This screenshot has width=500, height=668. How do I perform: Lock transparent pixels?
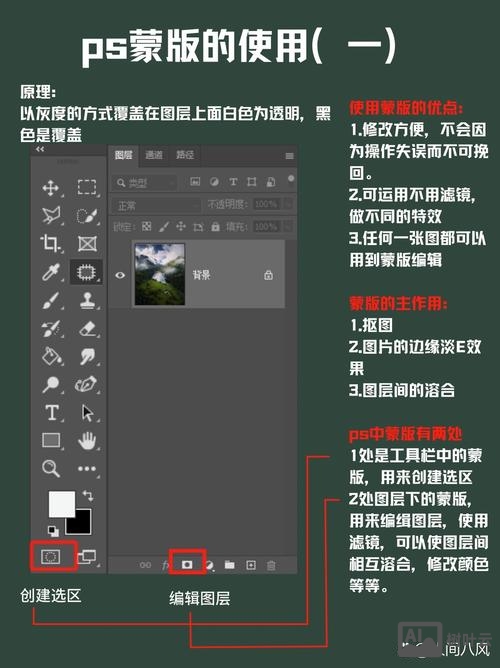tap(146, 226)
